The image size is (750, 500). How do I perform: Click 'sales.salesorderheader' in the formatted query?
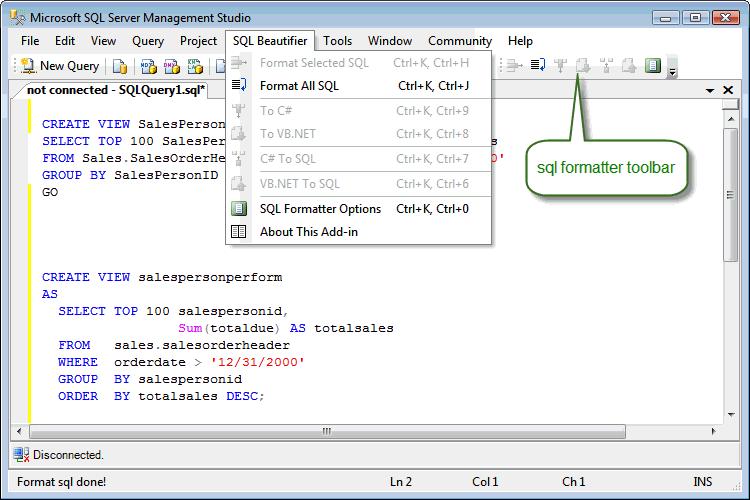click(202, 345)
